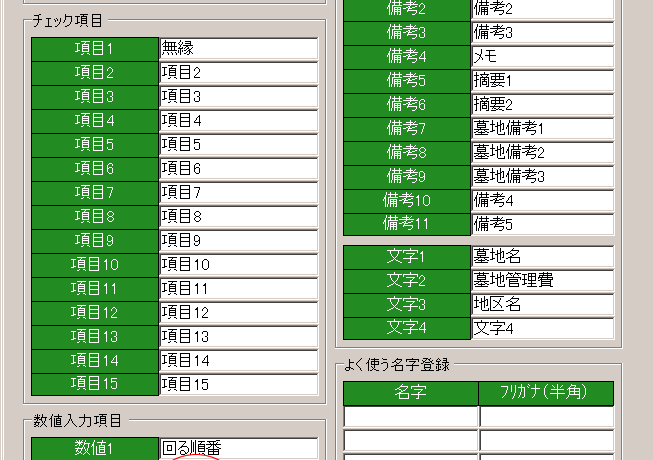Screen dimensions: 653x460
Task: Select the 項目12 text box
Action: click(239, 313)
